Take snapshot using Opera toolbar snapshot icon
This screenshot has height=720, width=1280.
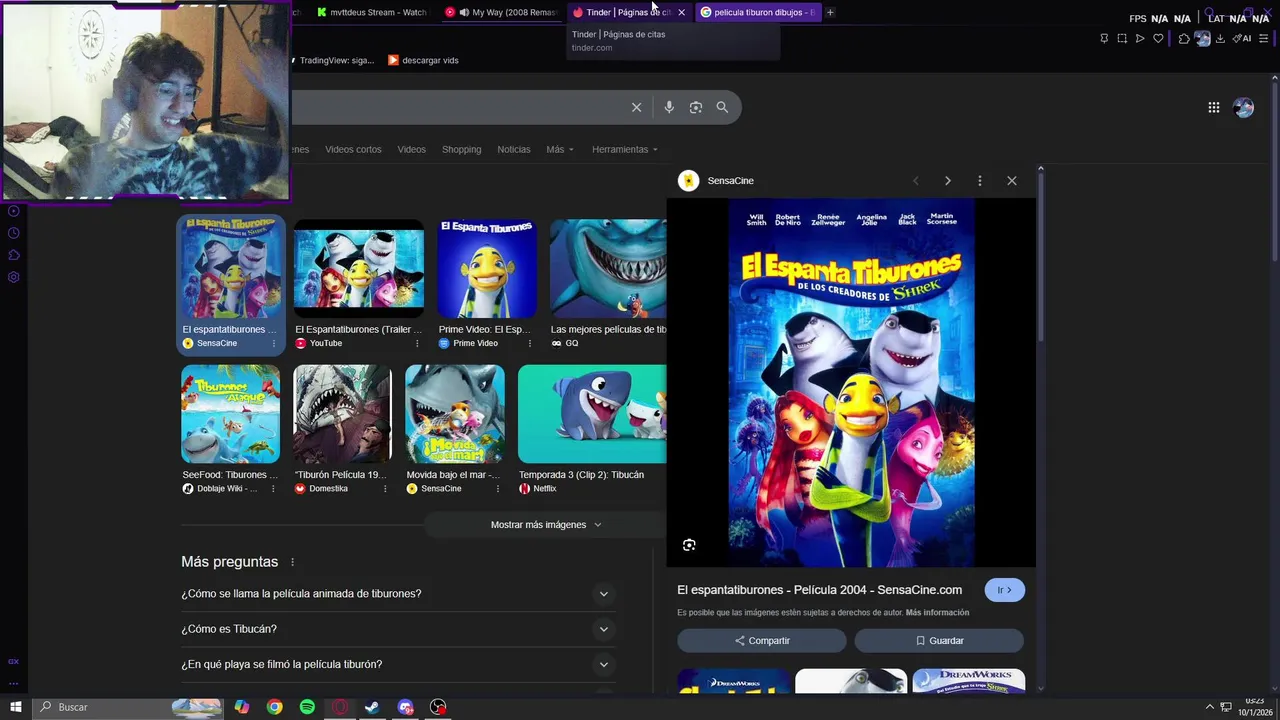(x=1122, y=39)
